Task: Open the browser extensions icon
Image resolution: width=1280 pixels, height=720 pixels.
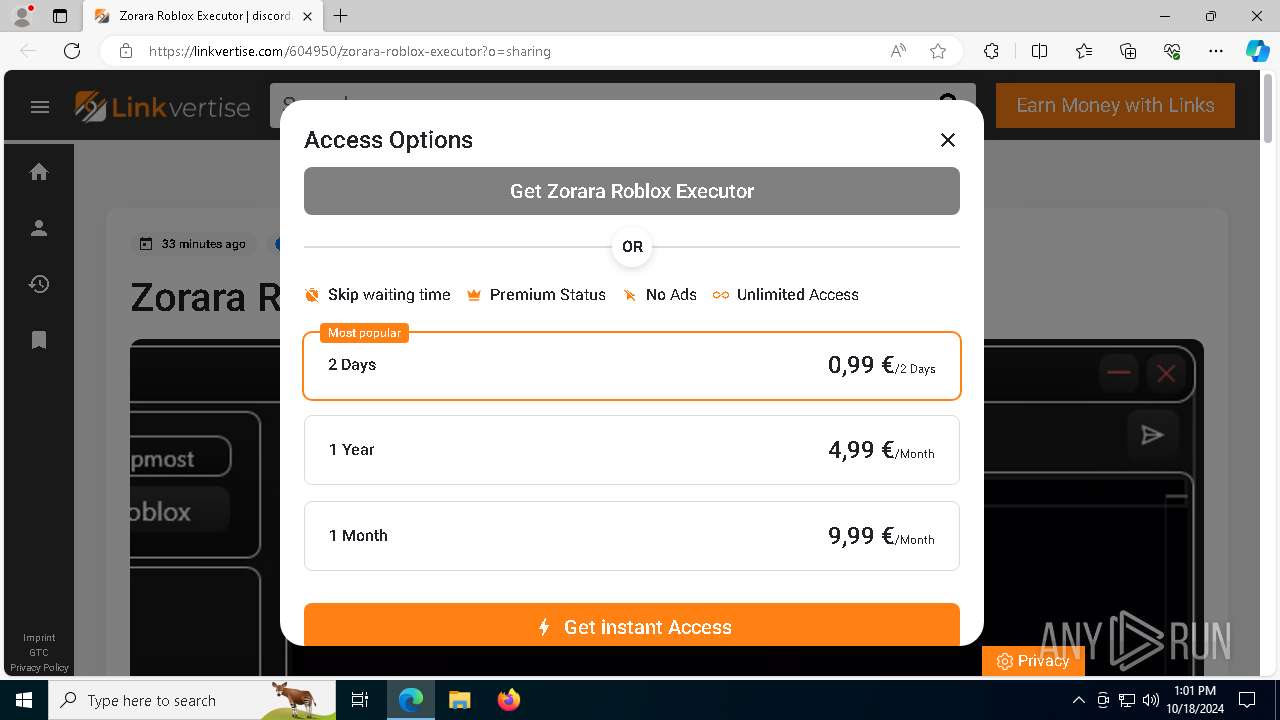Action: (x=991, y=51)
